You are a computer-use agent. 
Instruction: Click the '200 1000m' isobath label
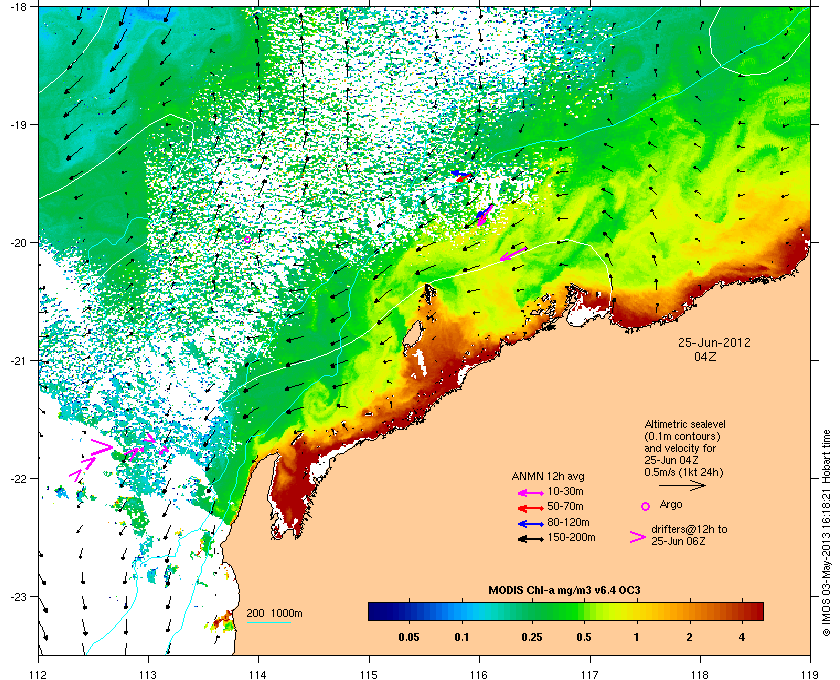274,614
